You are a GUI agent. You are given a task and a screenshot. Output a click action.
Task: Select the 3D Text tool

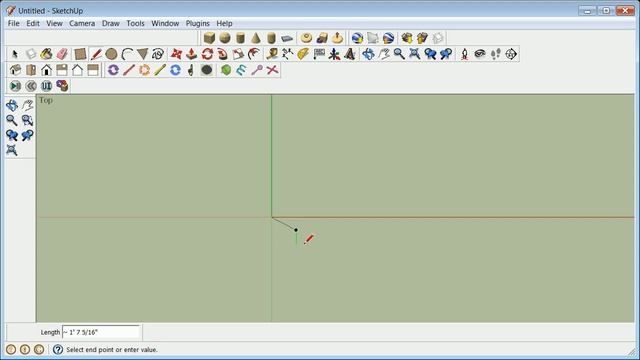(x=350, y=54)
